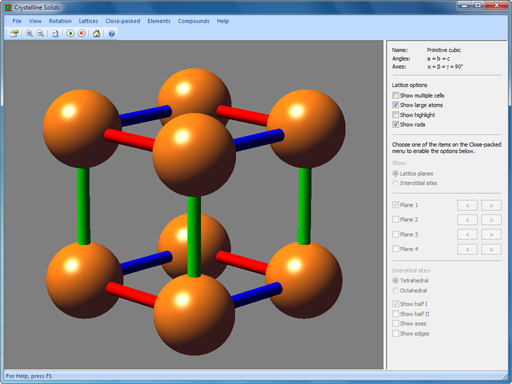Click Plane 4 previous arrow button
512x384 pixels.
pyautogui.click(x=467, y=249)
